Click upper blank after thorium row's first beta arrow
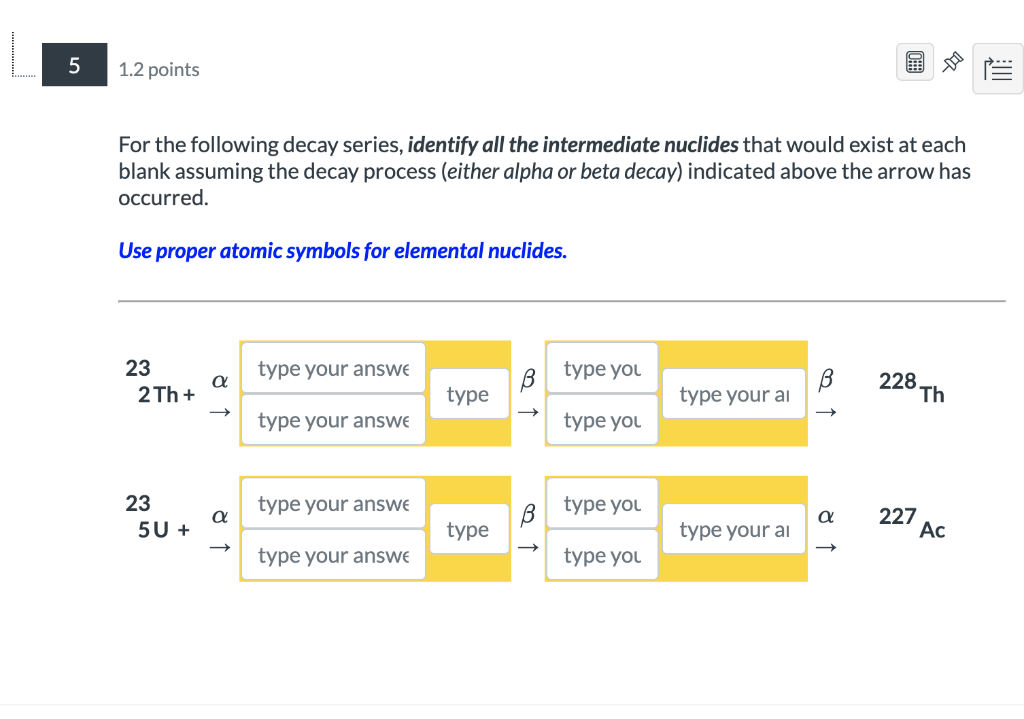 (601, 369)
